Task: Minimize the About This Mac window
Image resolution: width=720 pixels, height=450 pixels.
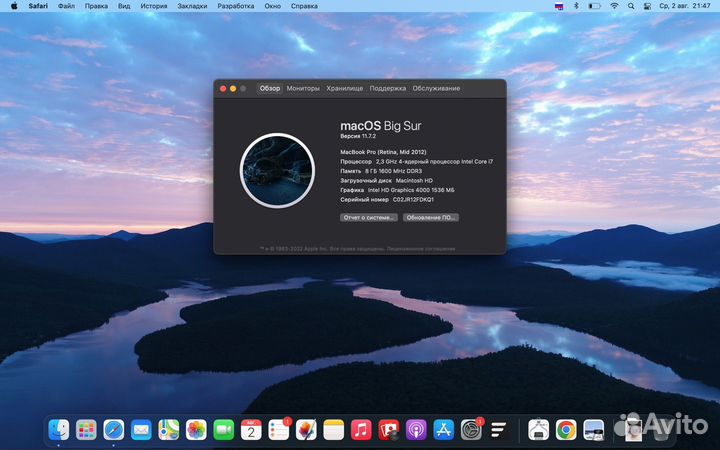Action: (233, 89)
